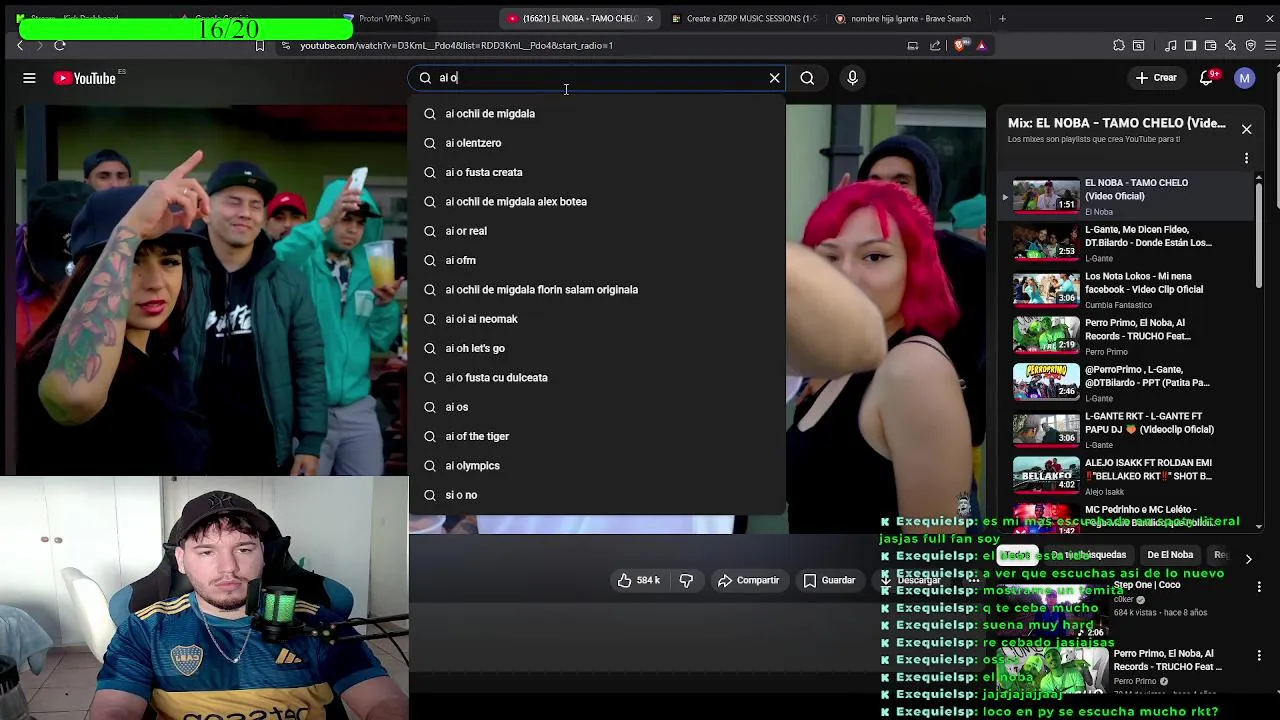1280x720 pixels.
Task: Open Brave Shields lion icon
Action: pyautogui.click(x=961, y=45)
